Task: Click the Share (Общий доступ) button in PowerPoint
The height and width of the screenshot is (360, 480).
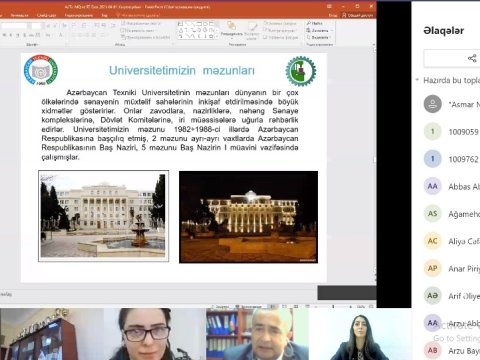Action: [x=358, y=15]
